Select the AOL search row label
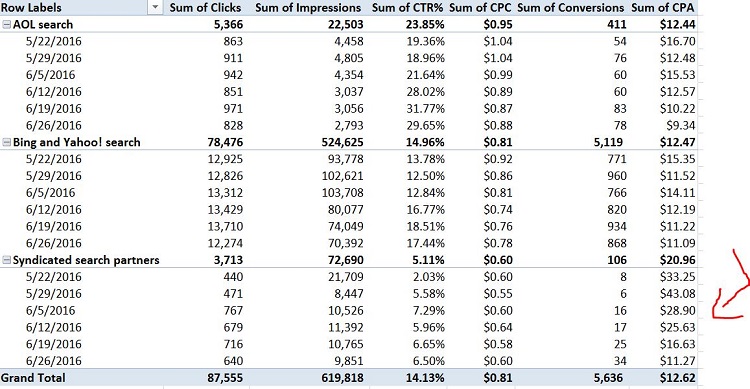 pos(43,24)
